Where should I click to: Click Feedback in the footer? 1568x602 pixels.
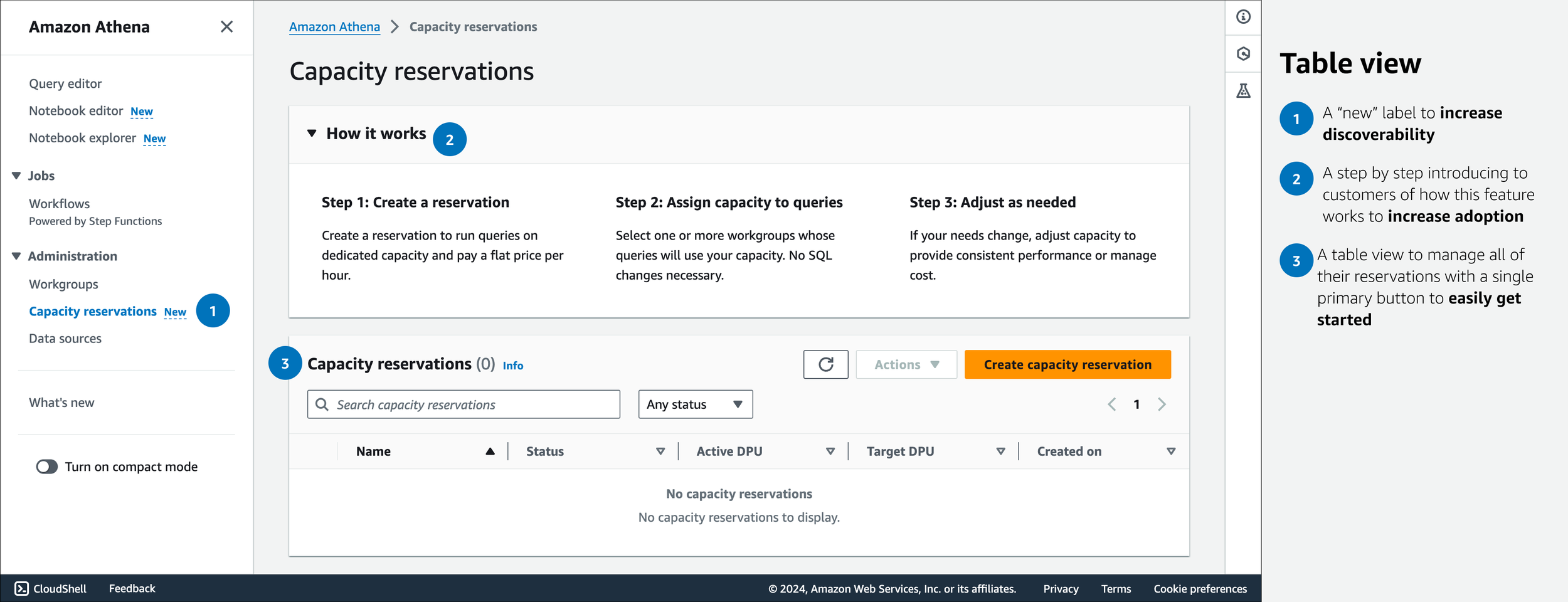132,588
